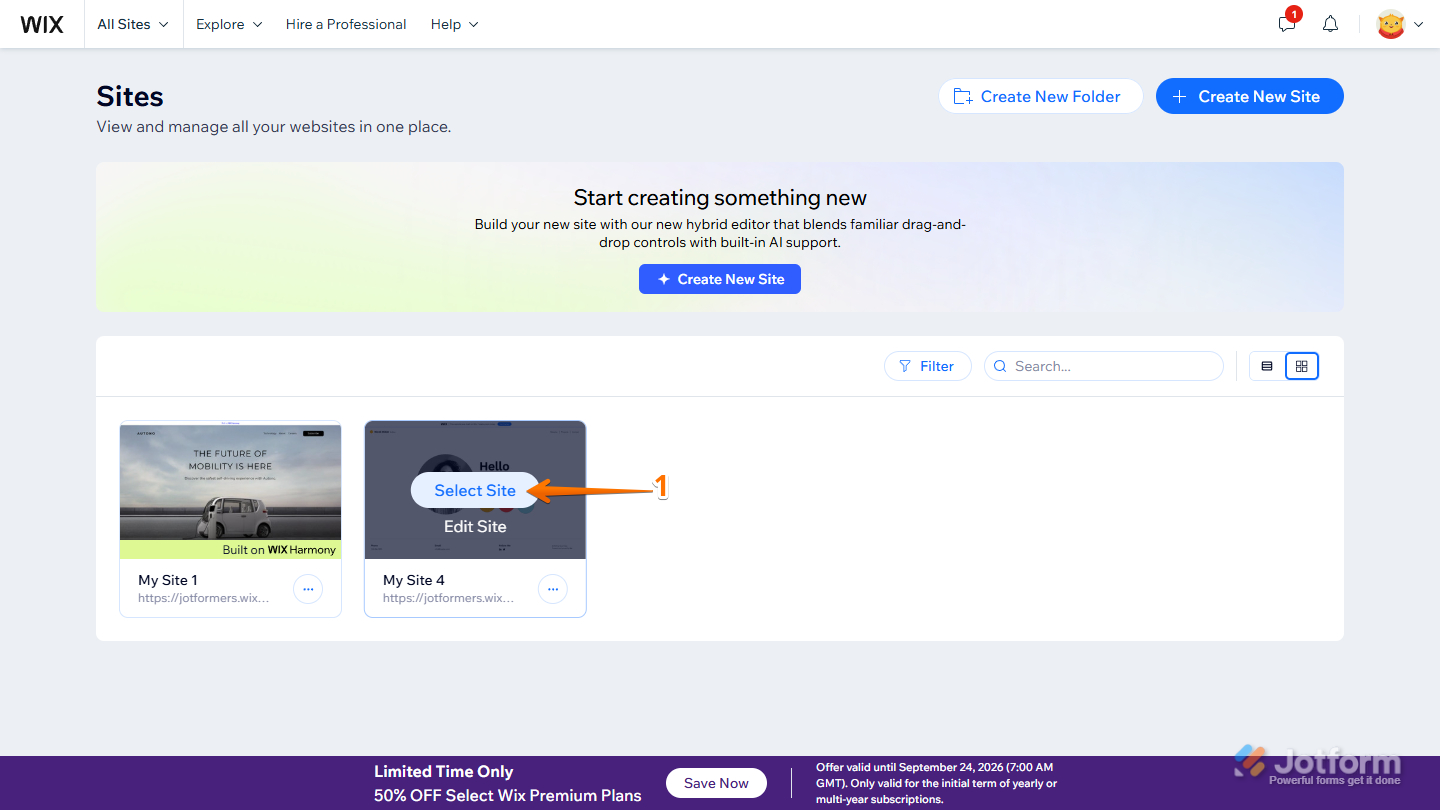Click the banner Create New Site button
1440x810 pixels.
(x=720, y=279)
